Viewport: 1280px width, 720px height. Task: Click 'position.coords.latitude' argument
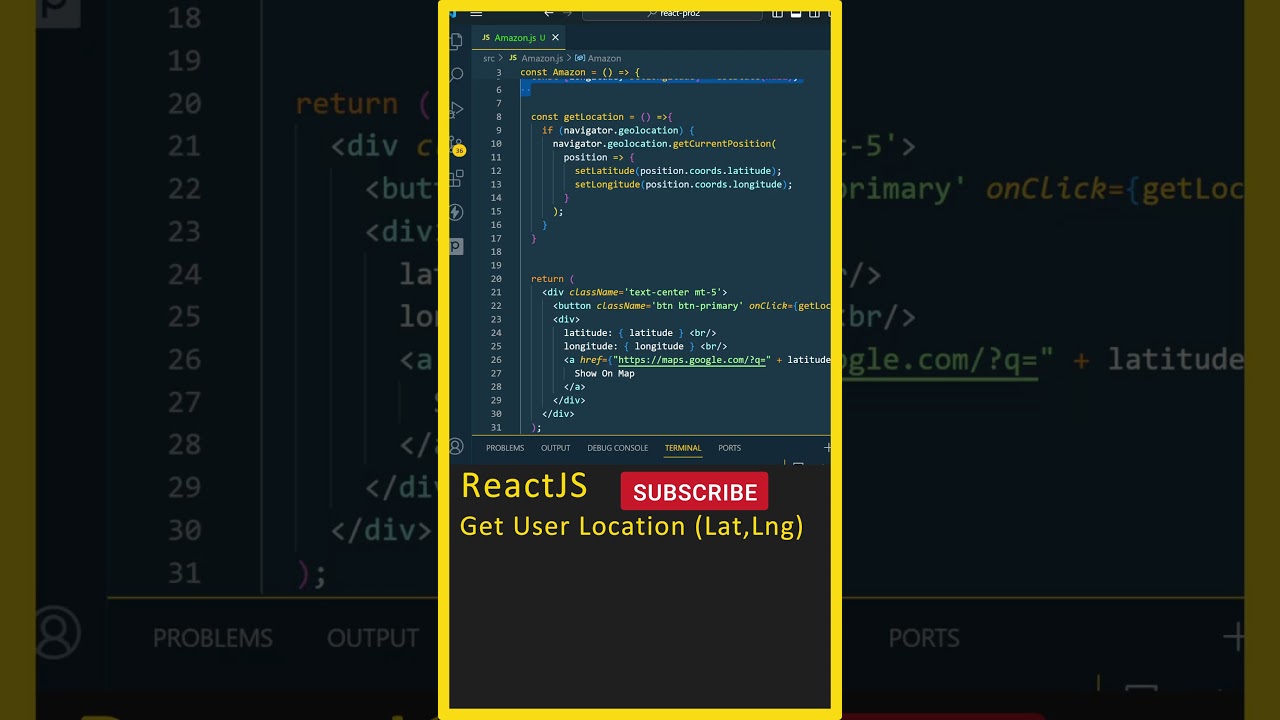pyautogui.click(x=706, y=171)
